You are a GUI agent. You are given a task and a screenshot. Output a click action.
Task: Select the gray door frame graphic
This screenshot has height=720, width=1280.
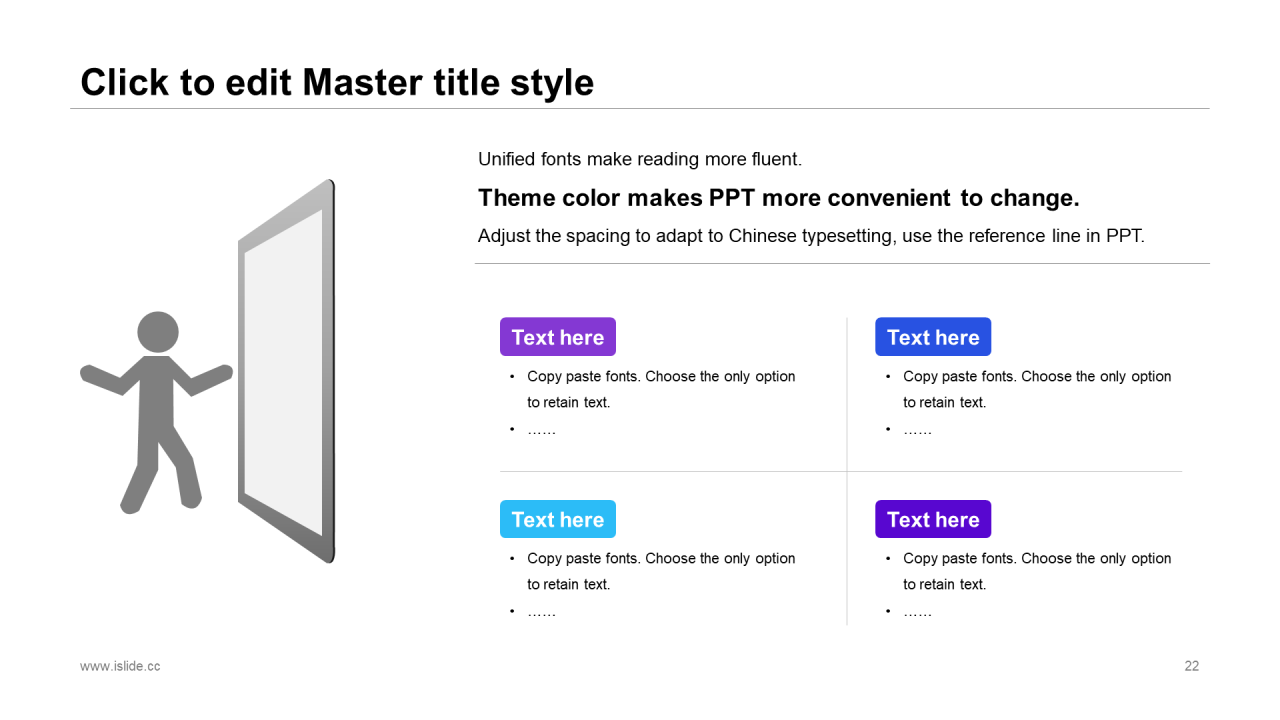(286, 371)
